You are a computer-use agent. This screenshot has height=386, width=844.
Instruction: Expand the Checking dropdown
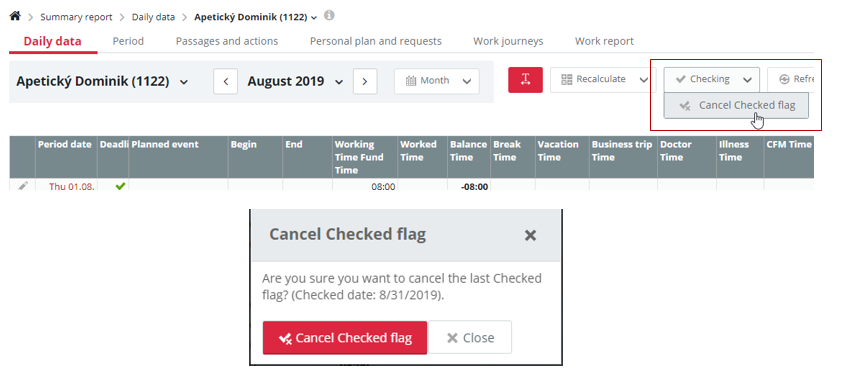coord(712,80)
